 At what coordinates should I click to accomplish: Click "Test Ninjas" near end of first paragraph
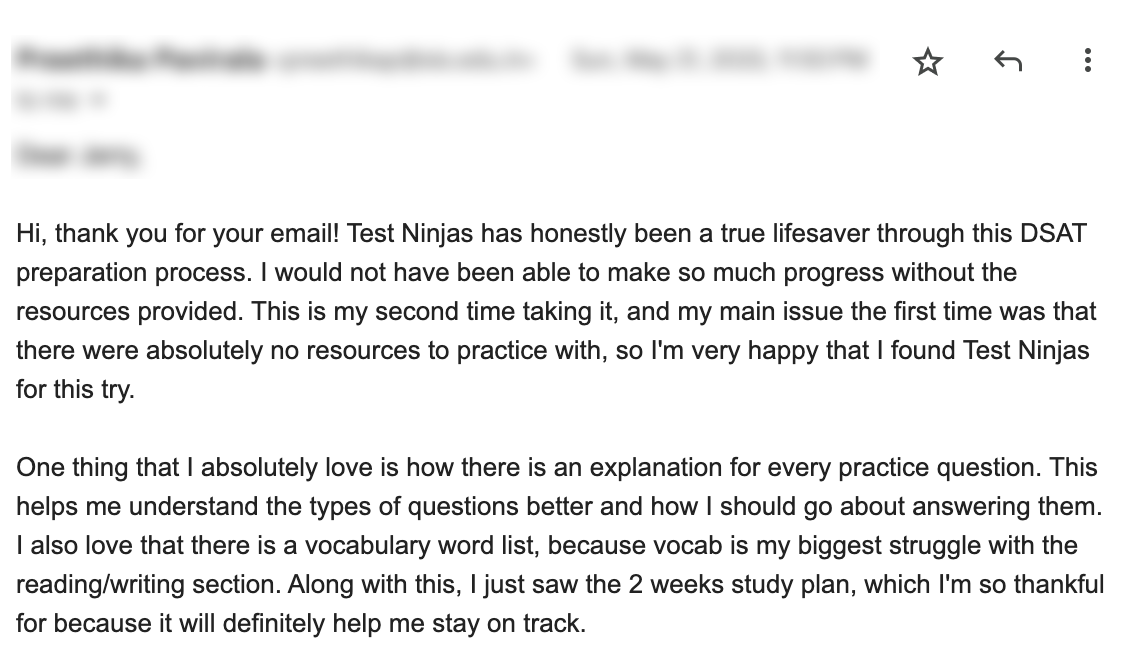1026,351
